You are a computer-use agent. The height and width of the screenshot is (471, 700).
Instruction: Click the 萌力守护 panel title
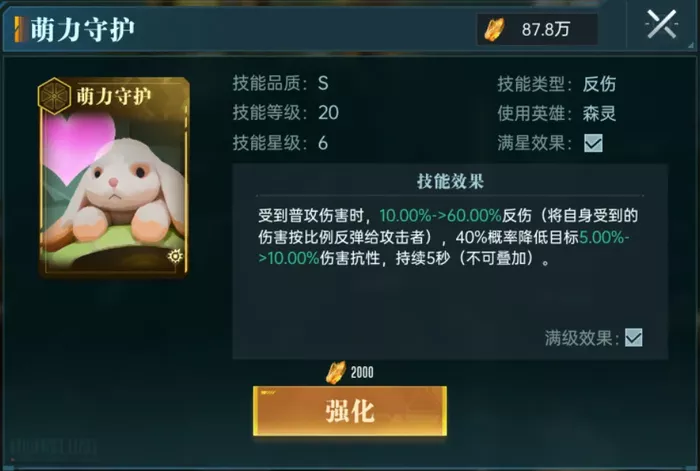tap(83, 29)
